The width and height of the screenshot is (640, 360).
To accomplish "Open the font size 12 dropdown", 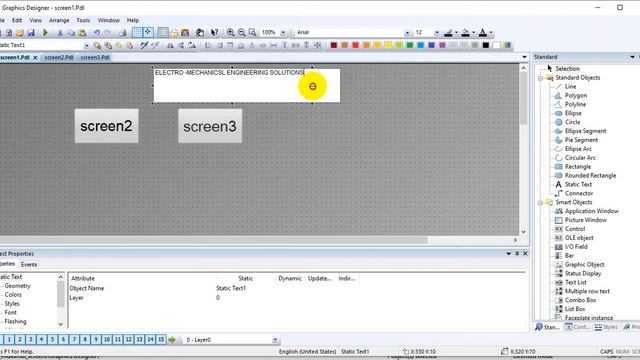I will click(x=437, y=33).
